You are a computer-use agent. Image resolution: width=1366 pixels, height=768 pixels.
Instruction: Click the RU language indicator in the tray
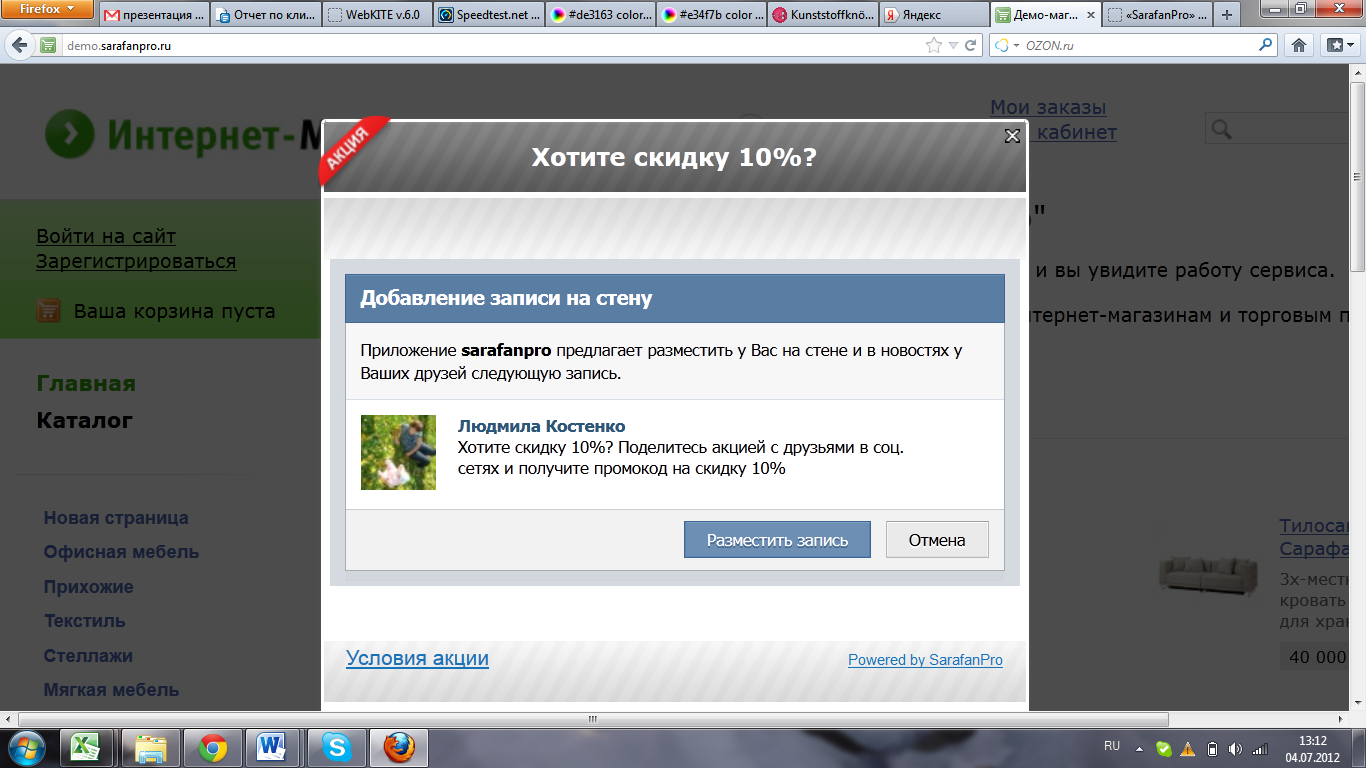click(x=1112, y=746)
